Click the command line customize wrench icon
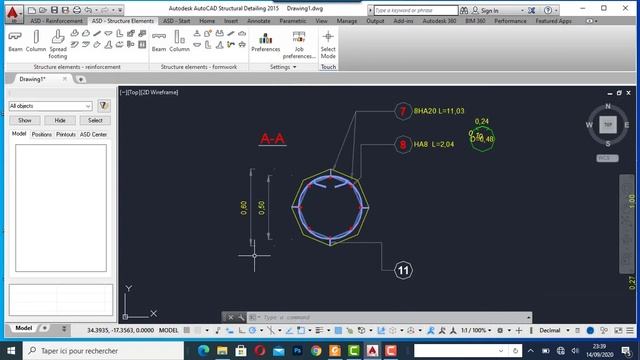 click(241, 317)
